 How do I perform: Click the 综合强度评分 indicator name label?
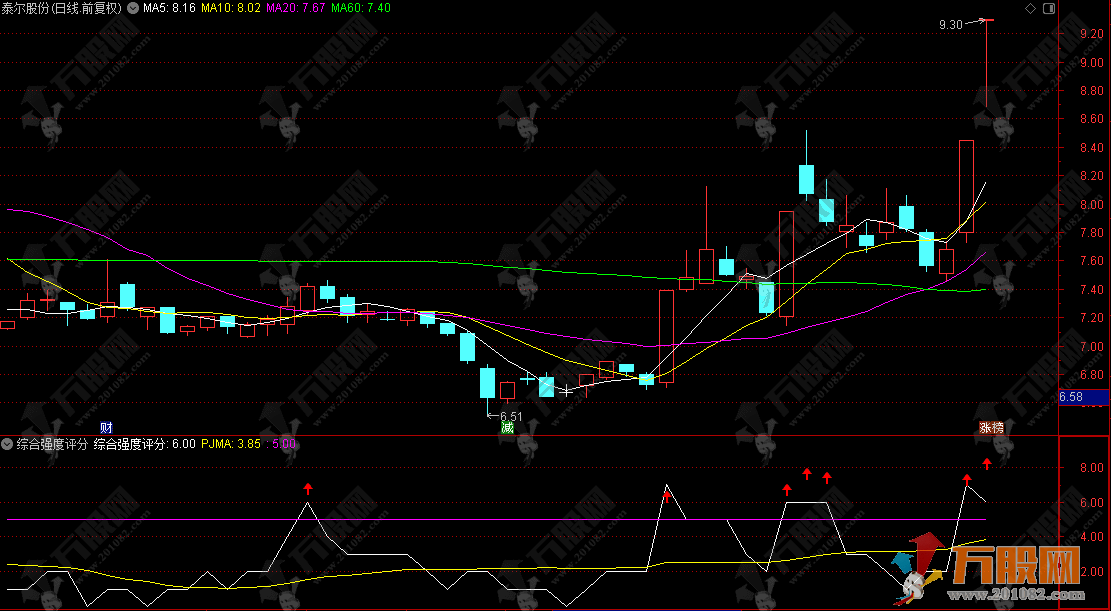52,444
